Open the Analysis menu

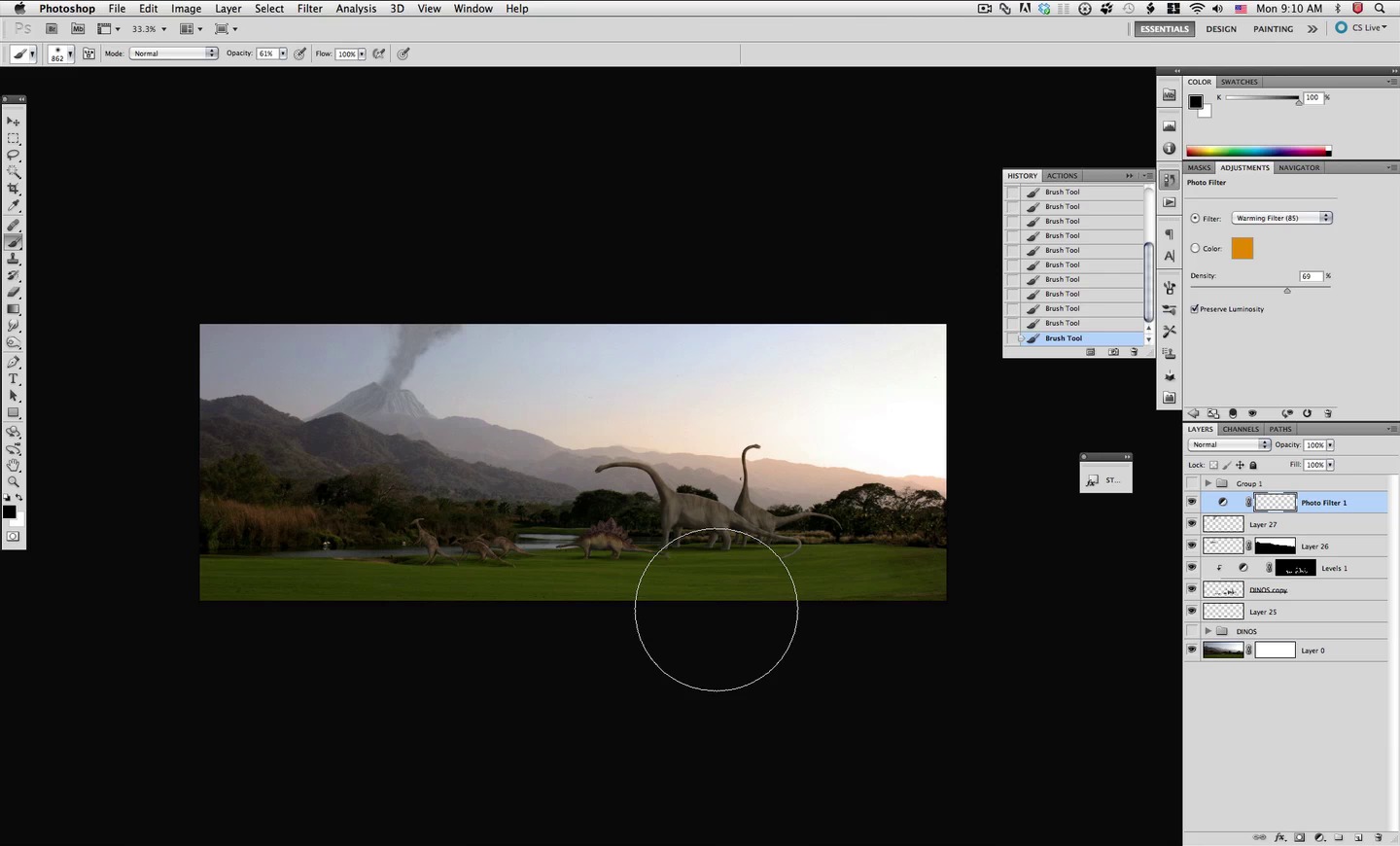(x=356, y=9)
